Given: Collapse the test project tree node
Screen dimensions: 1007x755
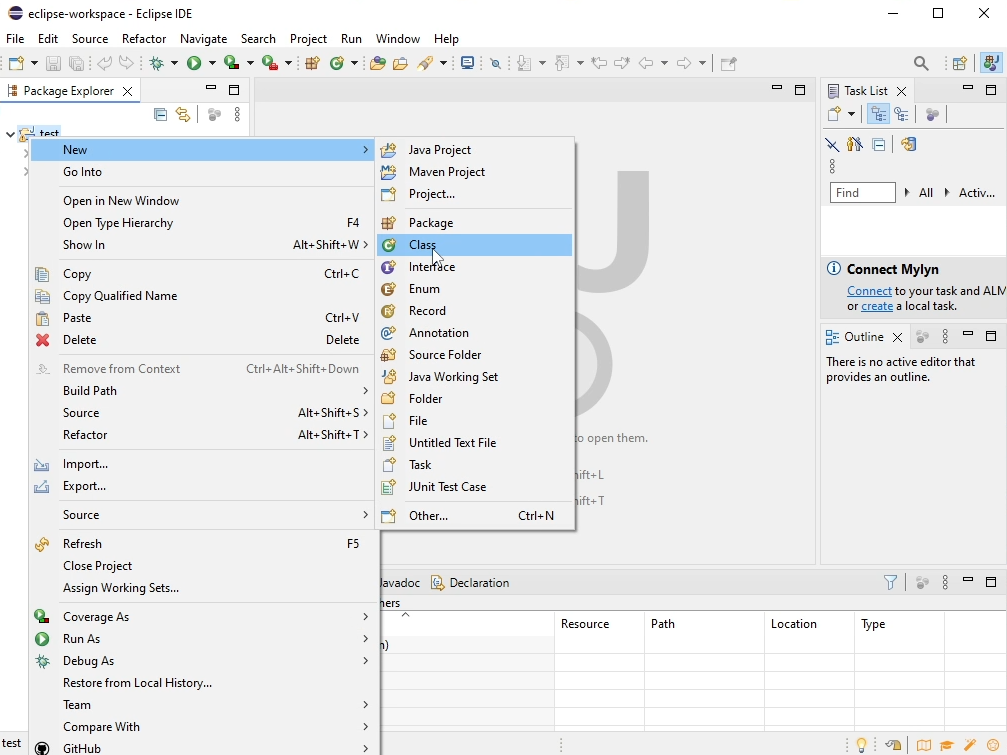Looking at the screenshot, I should [10, 134].
